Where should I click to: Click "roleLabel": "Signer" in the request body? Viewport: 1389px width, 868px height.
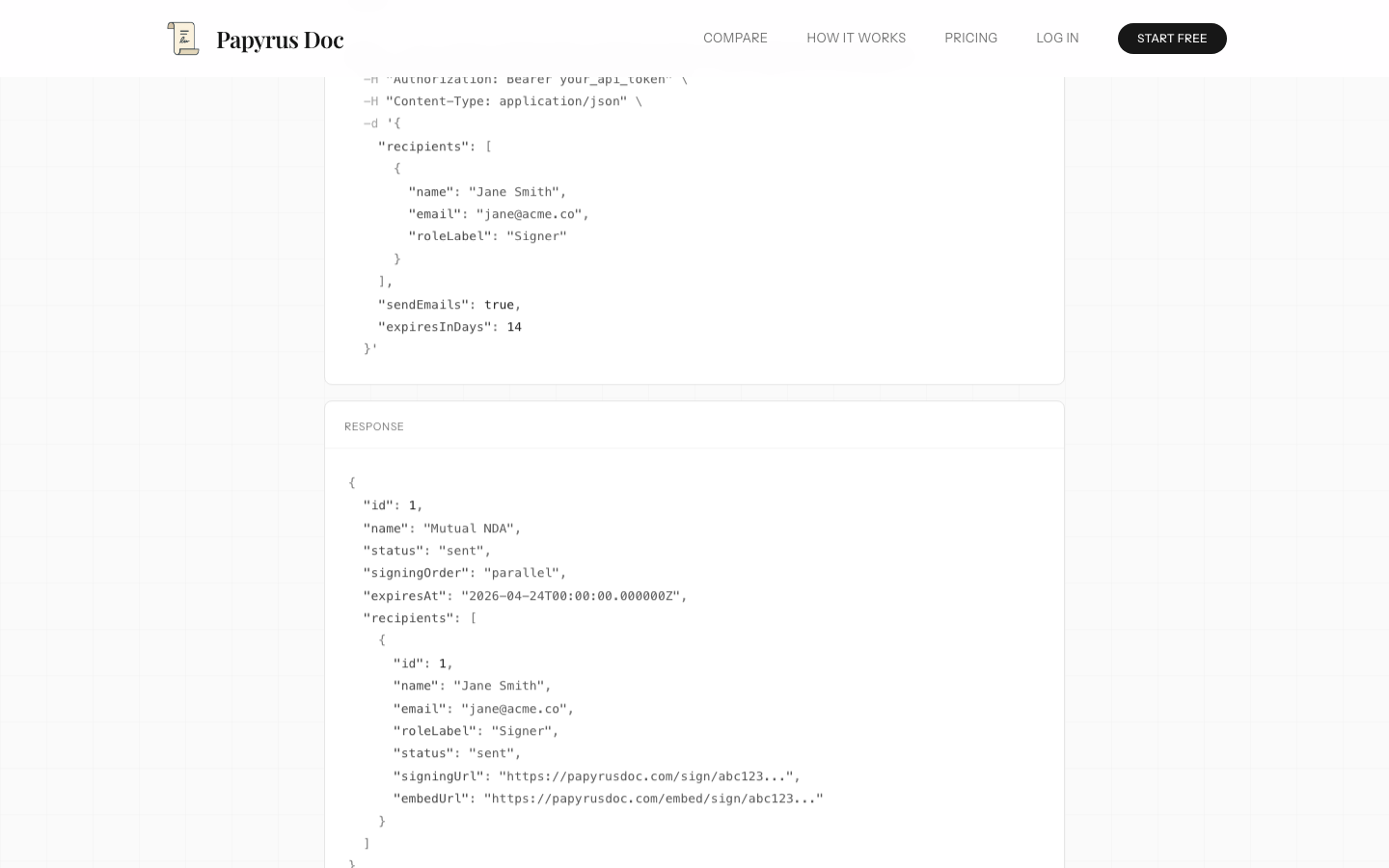(487, 236)
